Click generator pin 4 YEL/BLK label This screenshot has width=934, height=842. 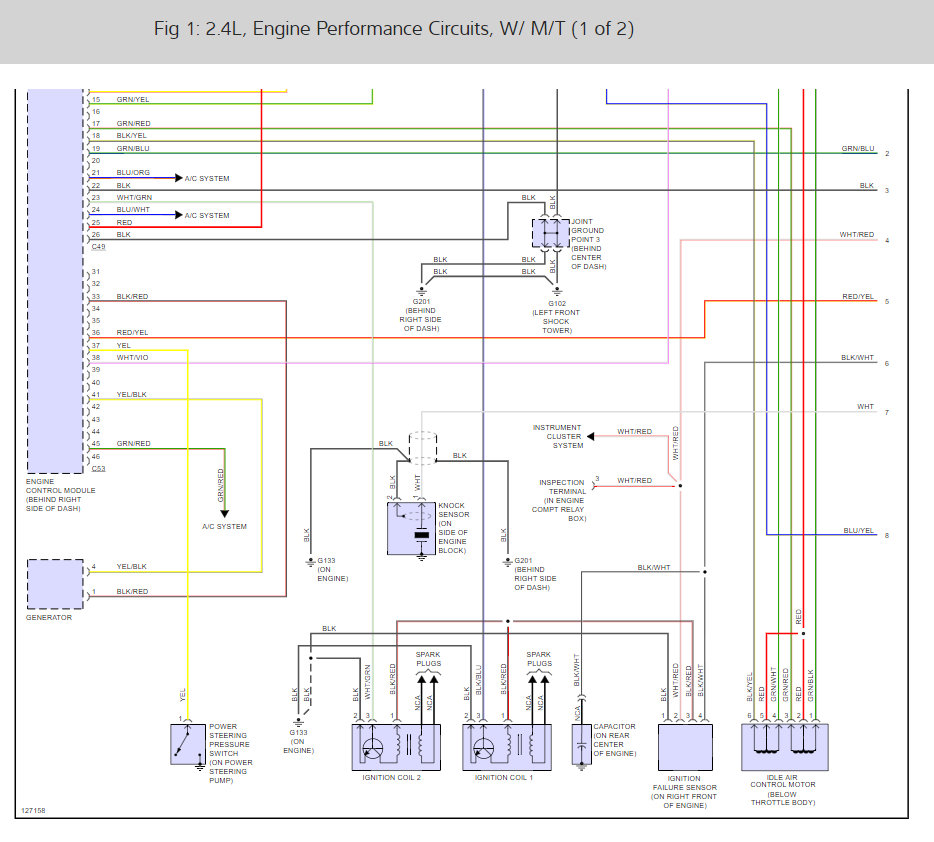(131, 566)
